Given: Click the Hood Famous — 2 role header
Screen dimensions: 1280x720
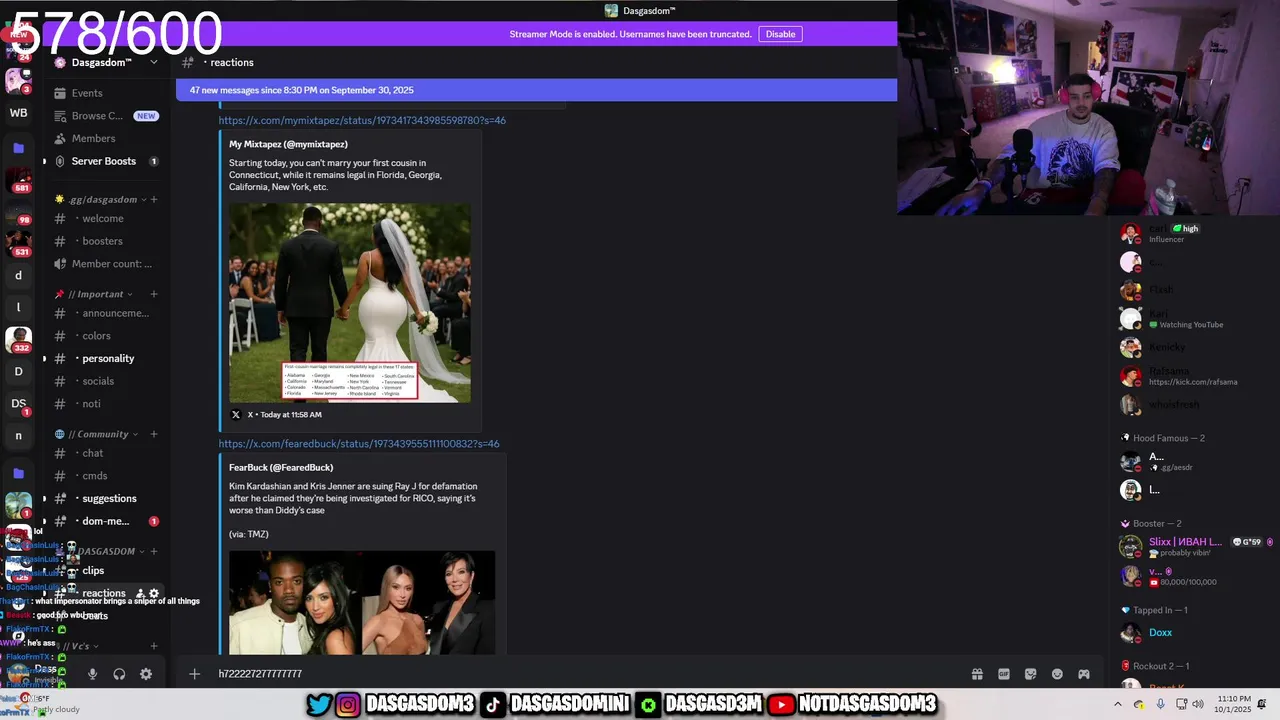Looking at the screenshot, I should coord(1168,438).
